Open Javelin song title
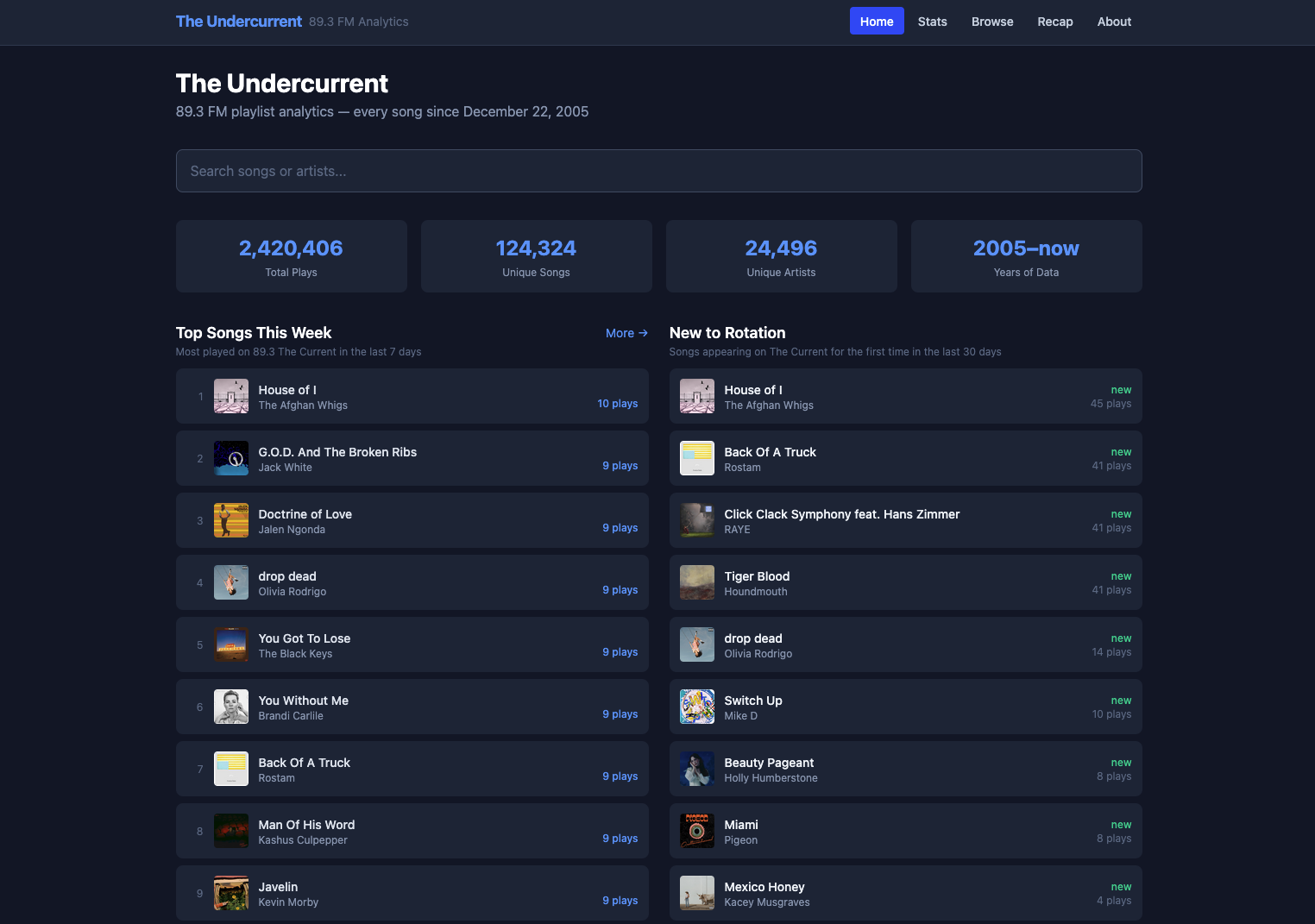Viewport: 1315px width, 924px height. coord(278,887)
